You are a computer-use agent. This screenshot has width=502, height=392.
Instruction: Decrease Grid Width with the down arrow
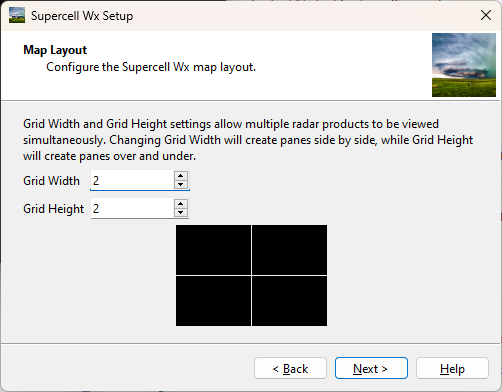pyautogui.click(x=181, y=184)
